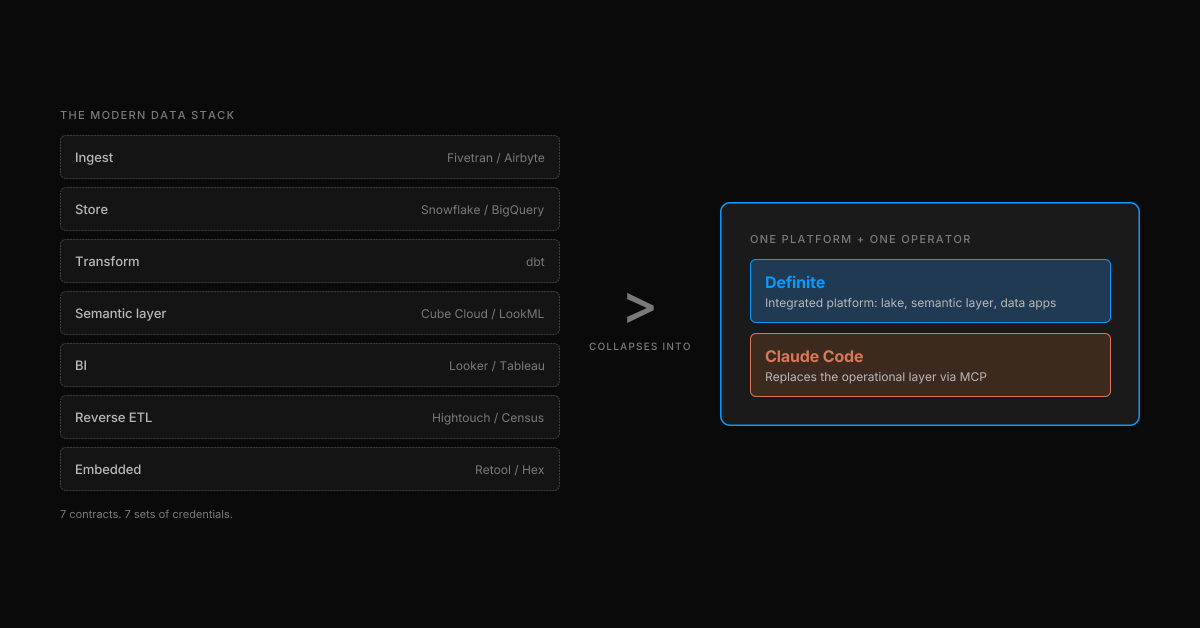Click the 'dbt' tool label

tap(535, 262)
